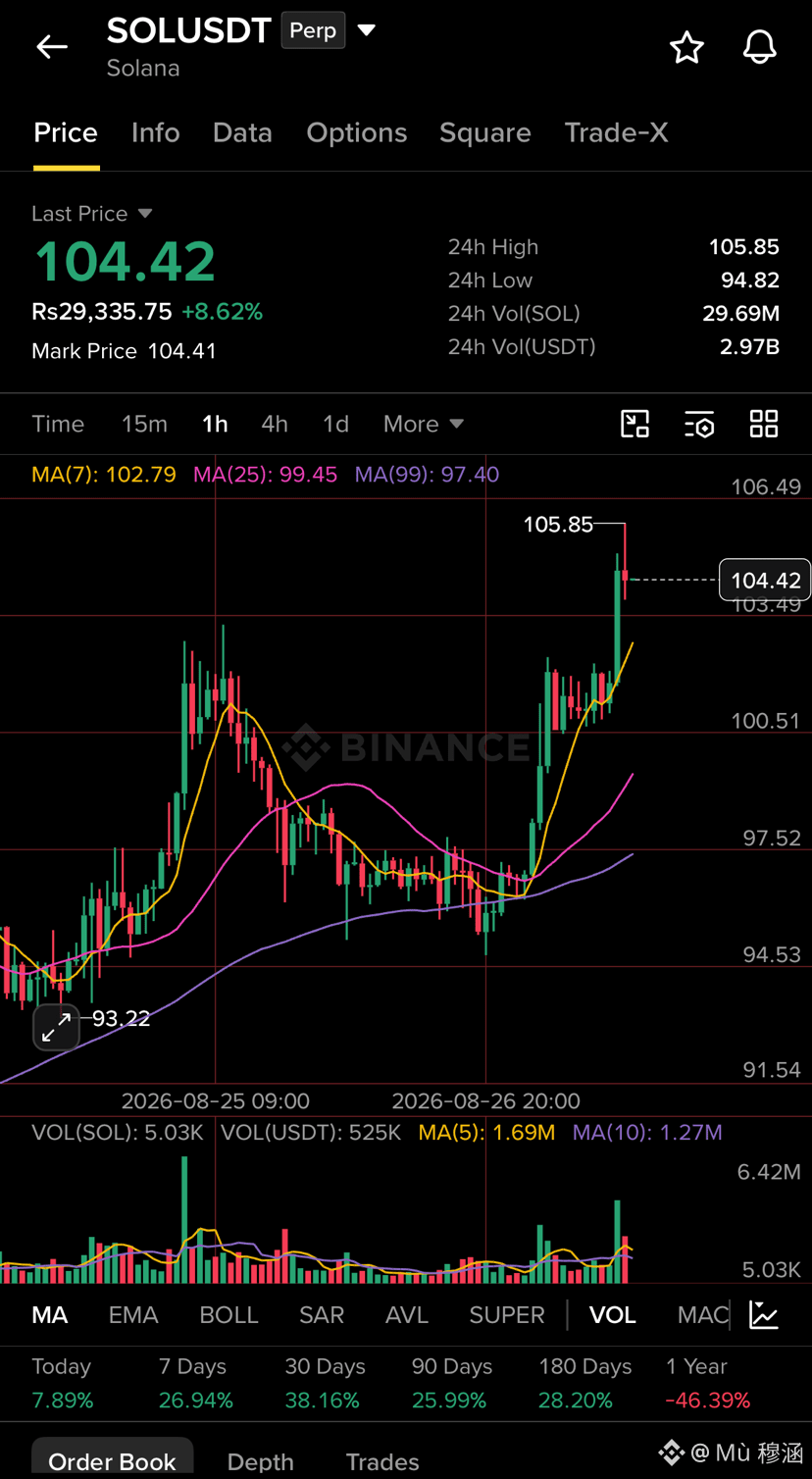The width and height of the screenshot is (812, 1479).
Task: Open Trade-X tab
Action: 616,132
